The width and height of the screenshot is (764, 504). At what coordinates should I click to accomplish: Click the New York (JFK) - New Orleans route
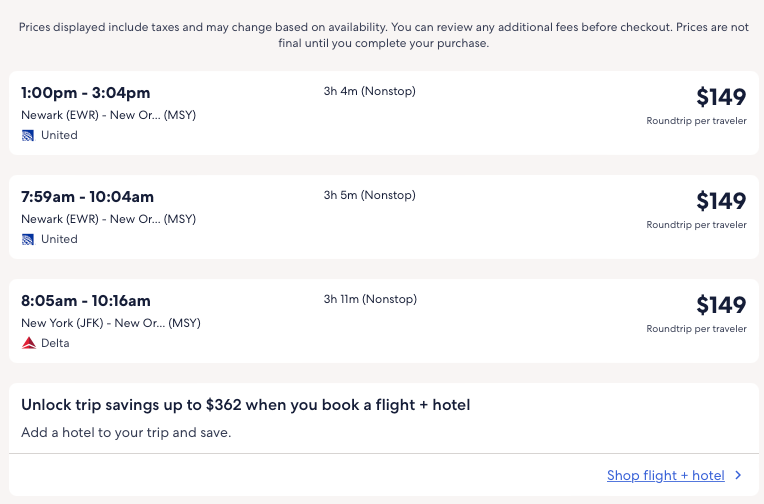(110, 323)
